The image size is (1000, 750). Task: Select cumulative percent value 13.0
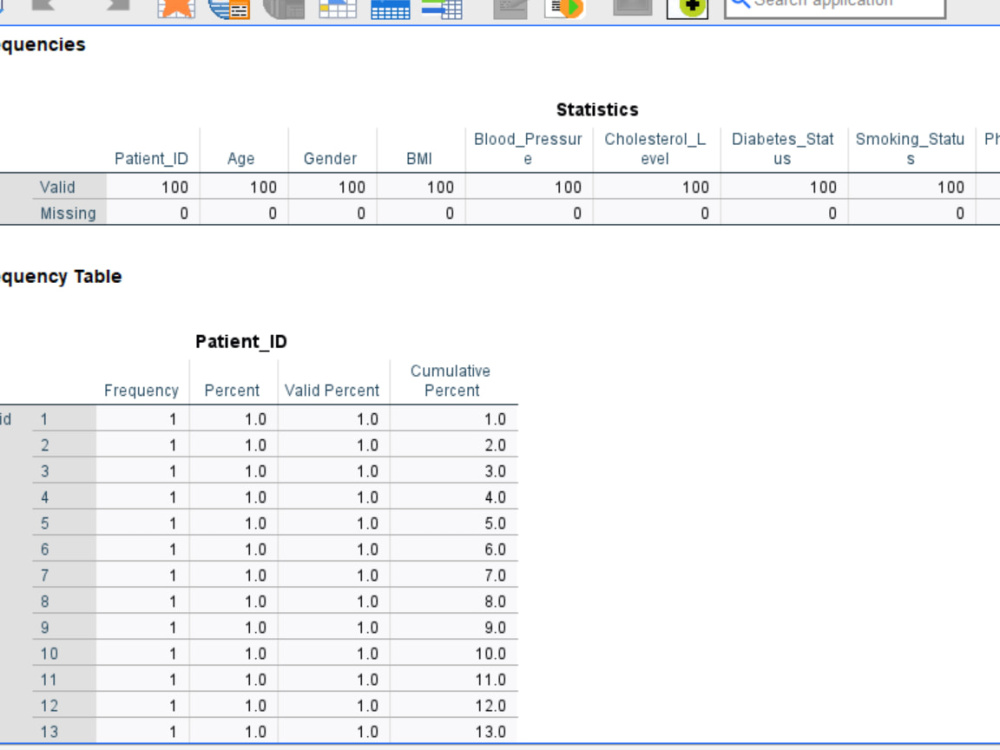pos(490,732)
